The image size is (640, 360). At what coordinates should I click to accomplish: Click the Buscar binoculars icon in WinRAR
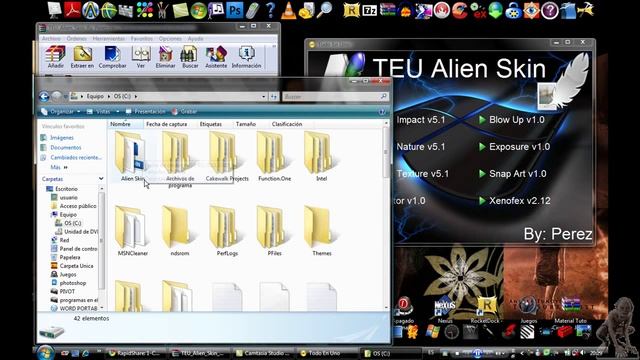190,57
